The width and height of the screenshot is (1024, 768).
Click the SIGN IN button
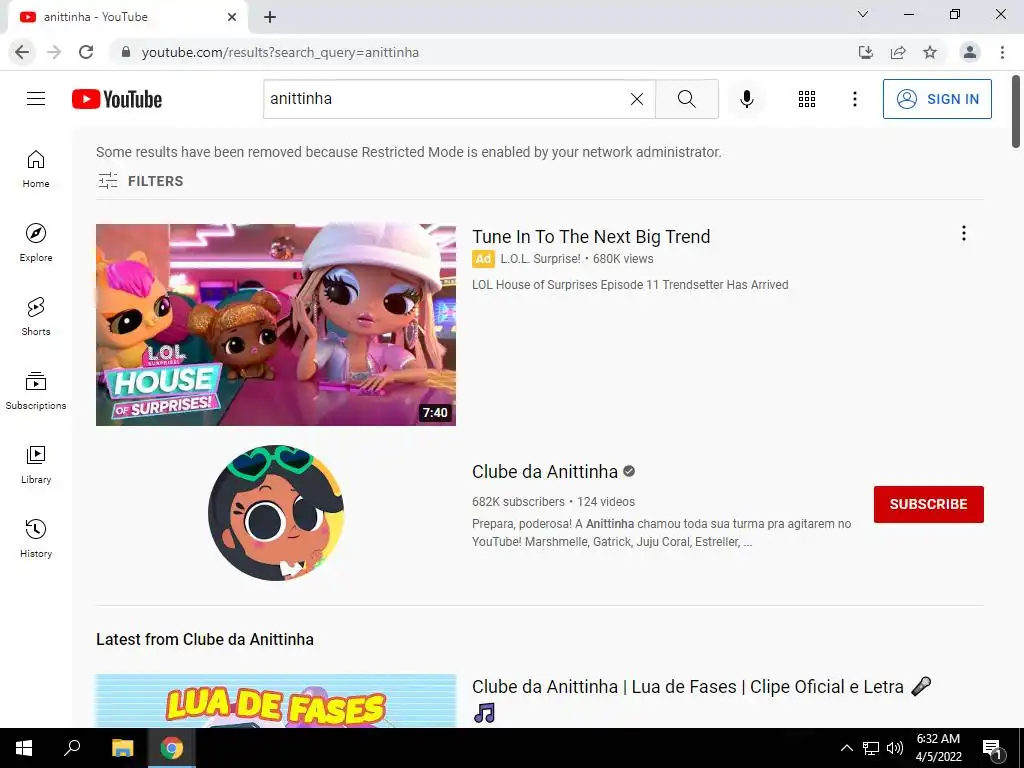937,99
